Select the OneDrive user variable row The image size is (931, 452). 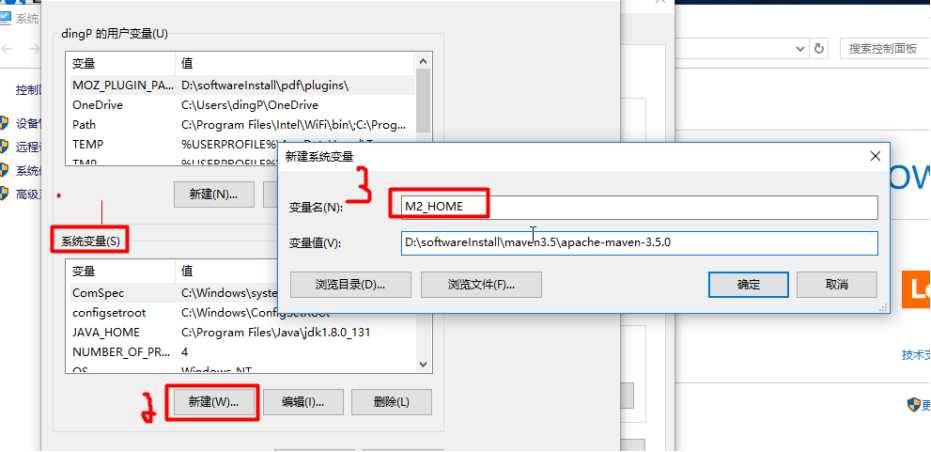(x=241, y=105)
